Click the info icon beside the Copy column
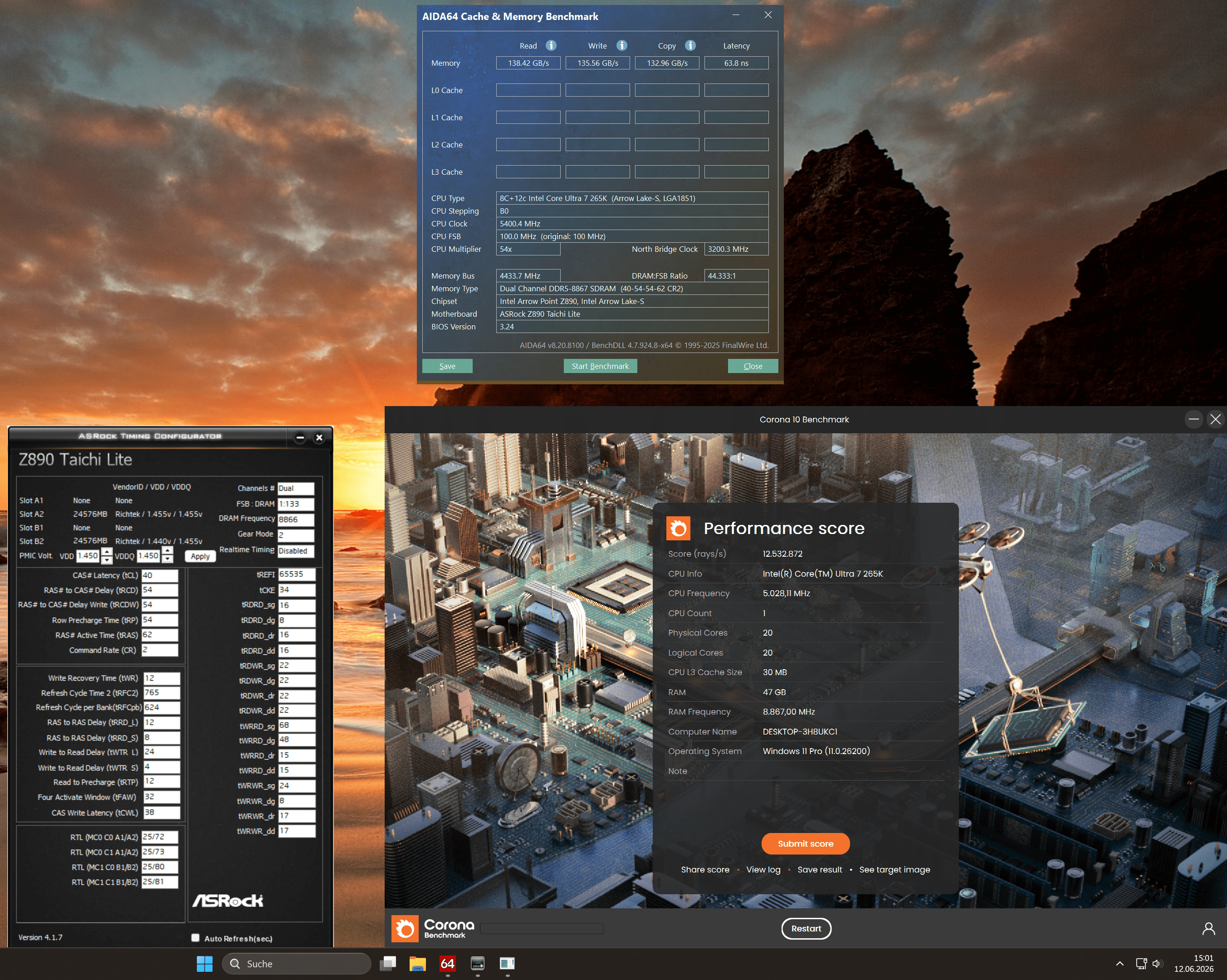1227x980 pixels. (x=690, y=45)
